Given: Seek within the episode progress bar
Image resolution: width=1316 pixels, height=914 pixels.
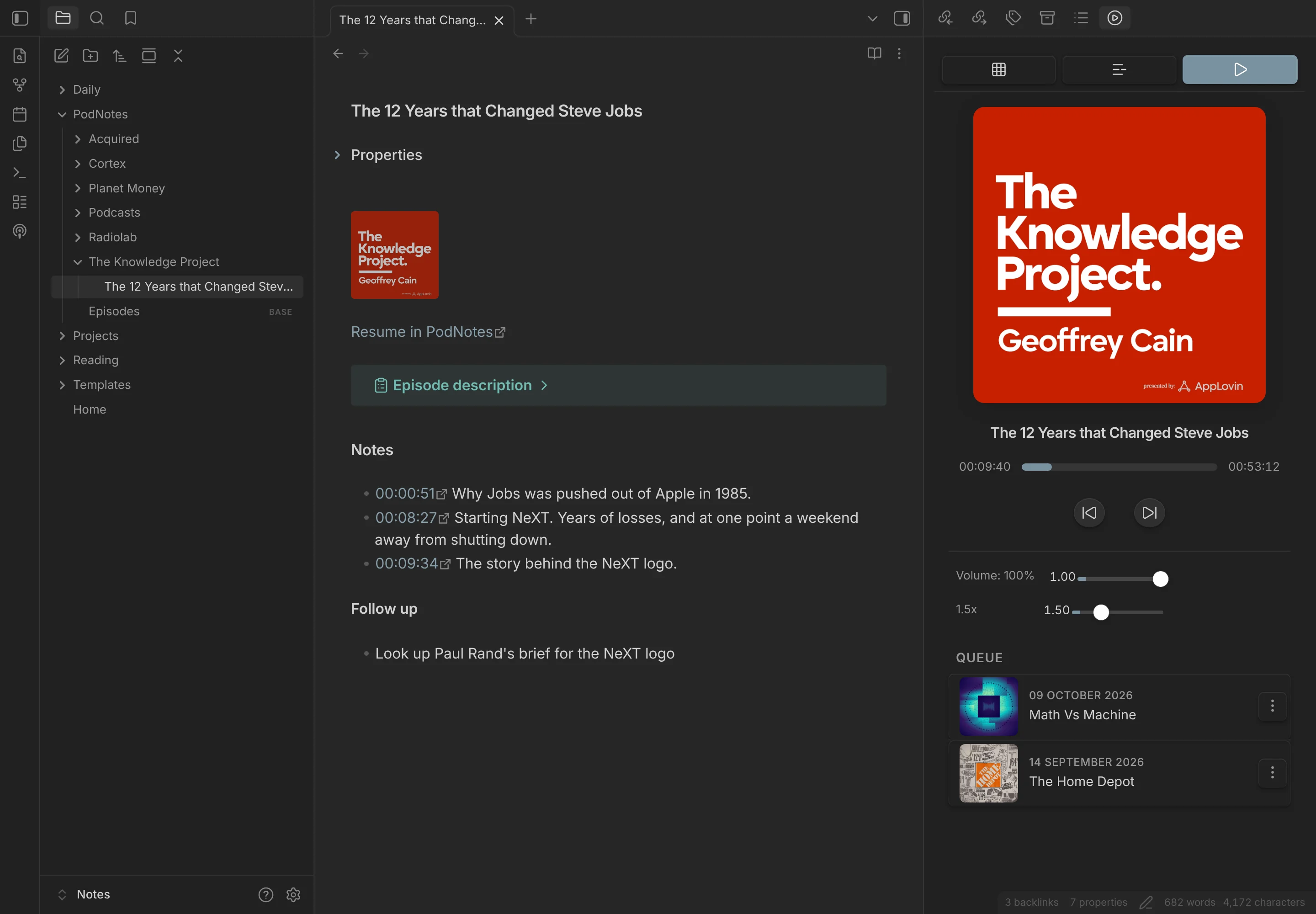Looking at the screenshot, I should point(1119,468).
